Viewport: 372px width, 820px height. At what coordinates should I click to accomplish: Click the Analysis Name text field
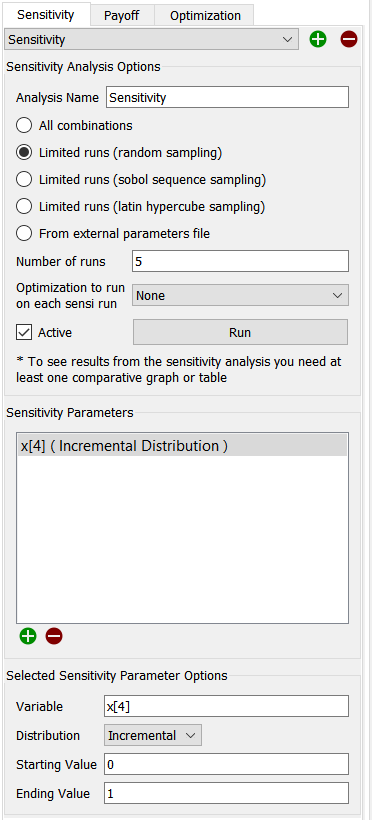point(228,97)
